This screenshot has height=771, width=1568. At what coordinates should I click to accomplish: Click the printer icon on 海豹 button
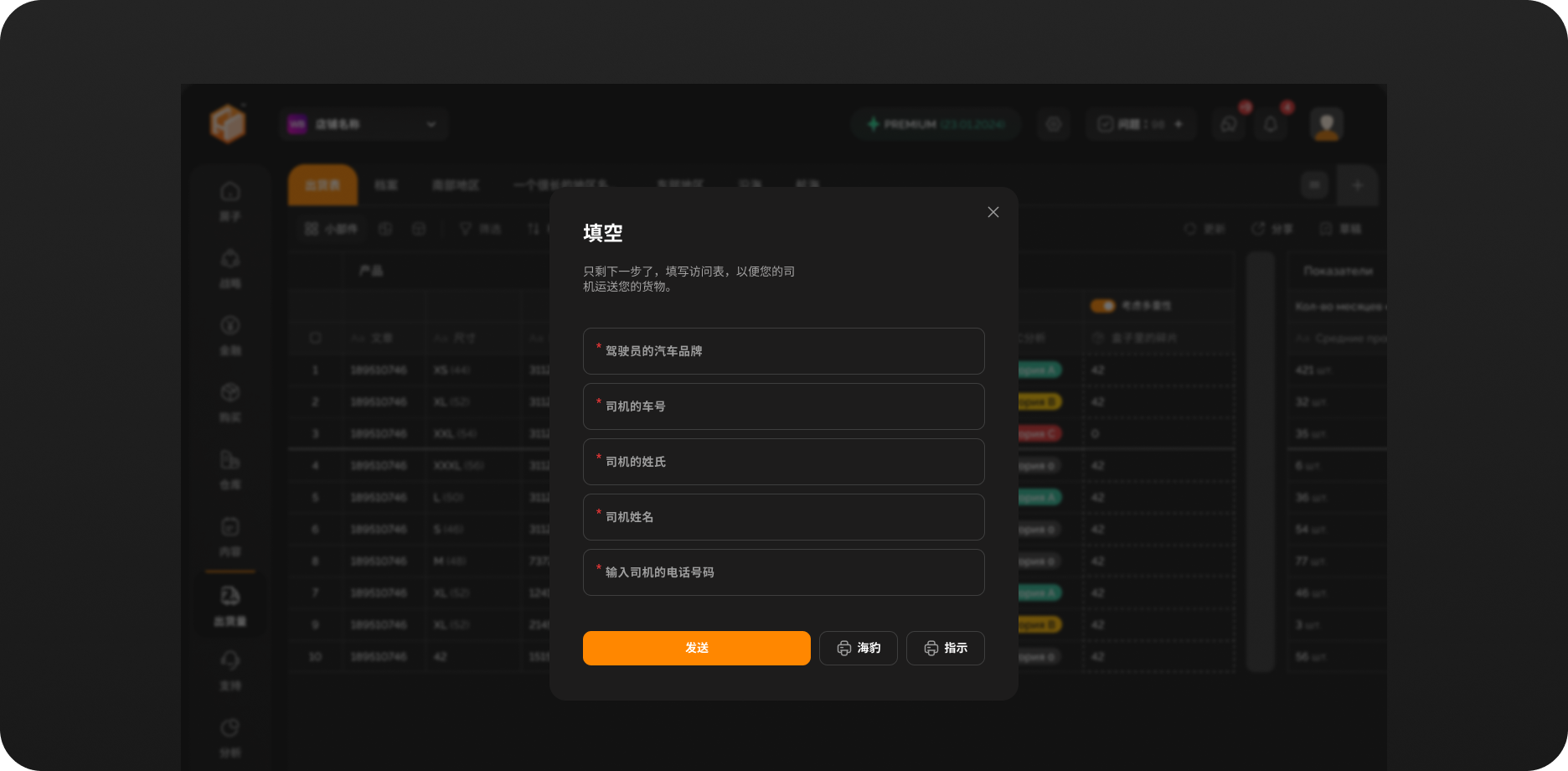tap(843, 648)
